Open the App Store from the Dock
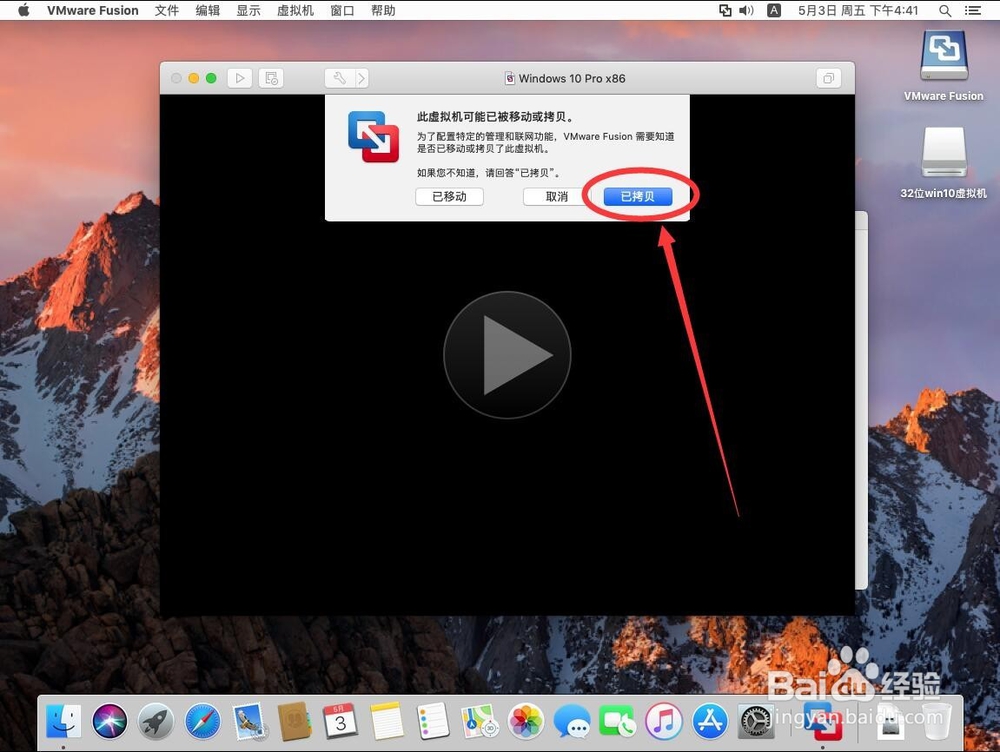This screenshot has width=1000, height=752. click(710, 720)
